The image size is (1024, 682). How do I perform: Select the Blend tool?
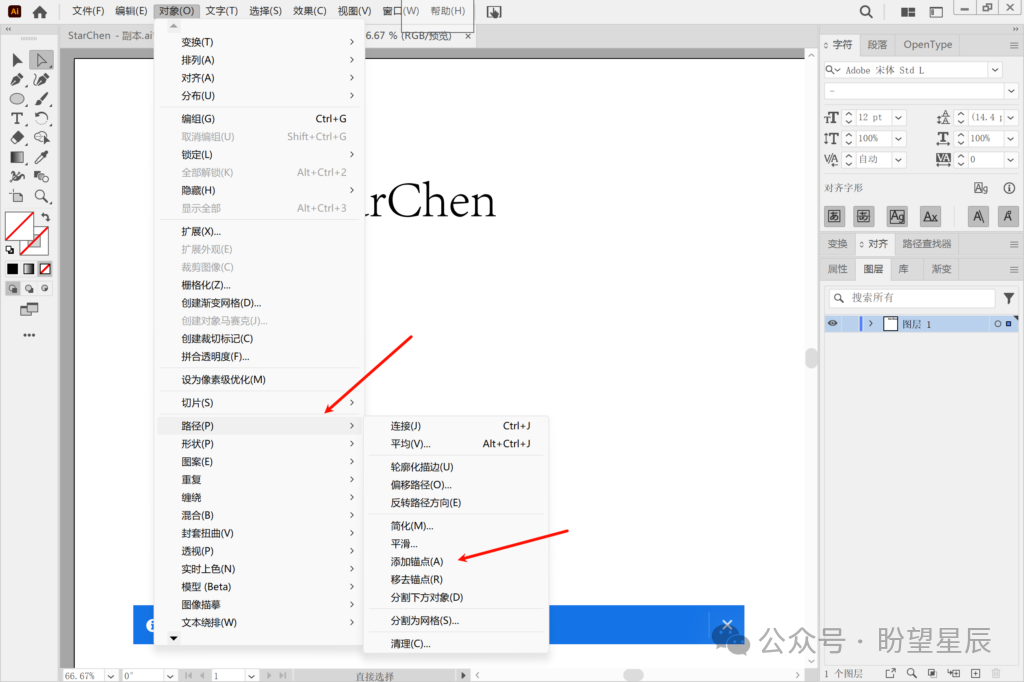click(41, 176)
